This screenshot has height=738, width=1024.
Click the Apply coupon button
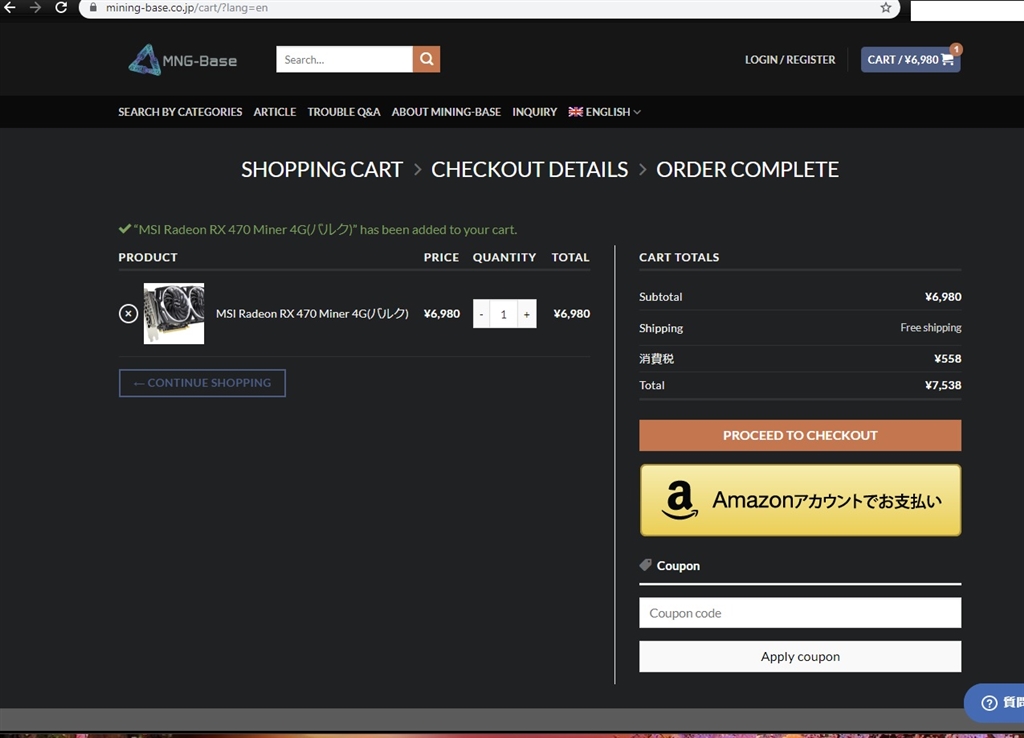pyautogui.click(x=800, y=656)
